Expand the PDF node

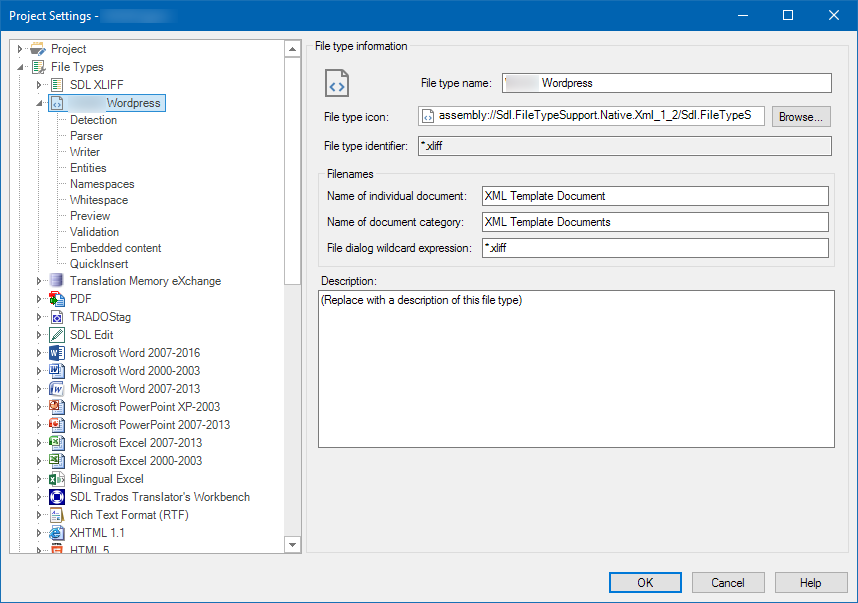tap(39, 299)
